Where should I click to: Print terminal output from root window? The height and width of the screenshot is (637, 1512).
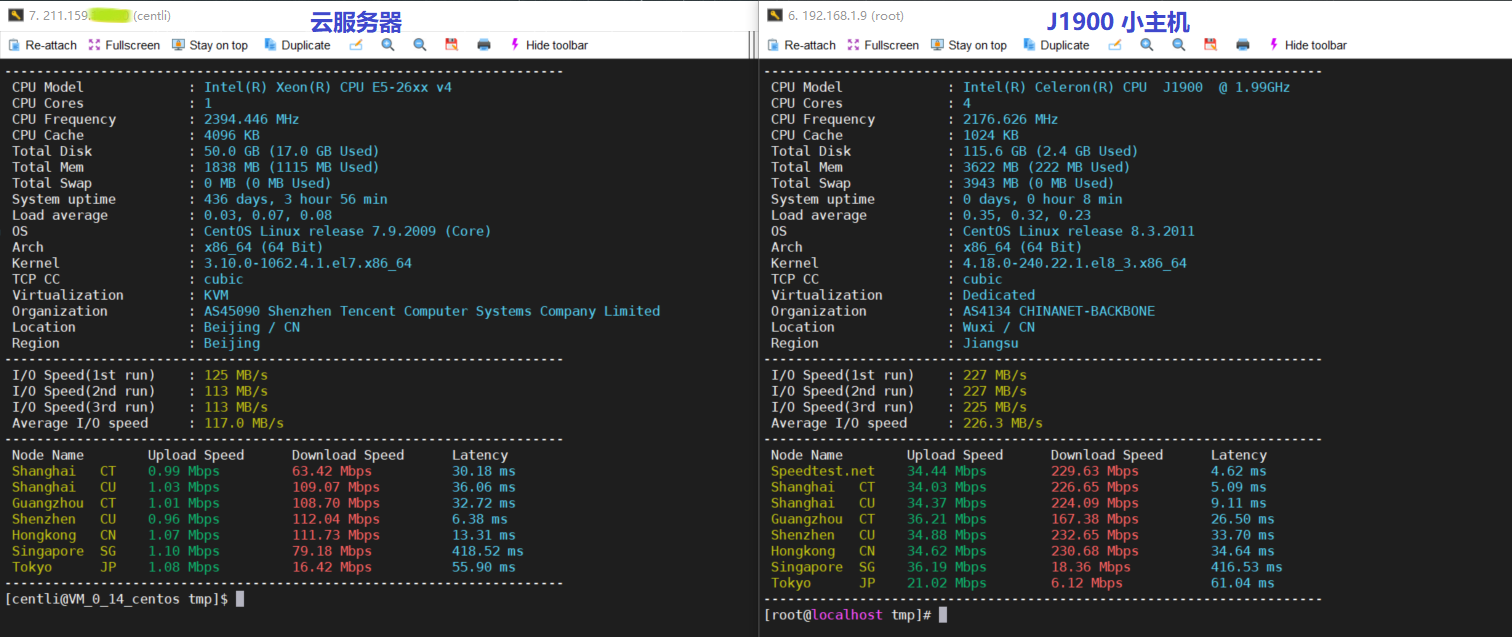1243,45
